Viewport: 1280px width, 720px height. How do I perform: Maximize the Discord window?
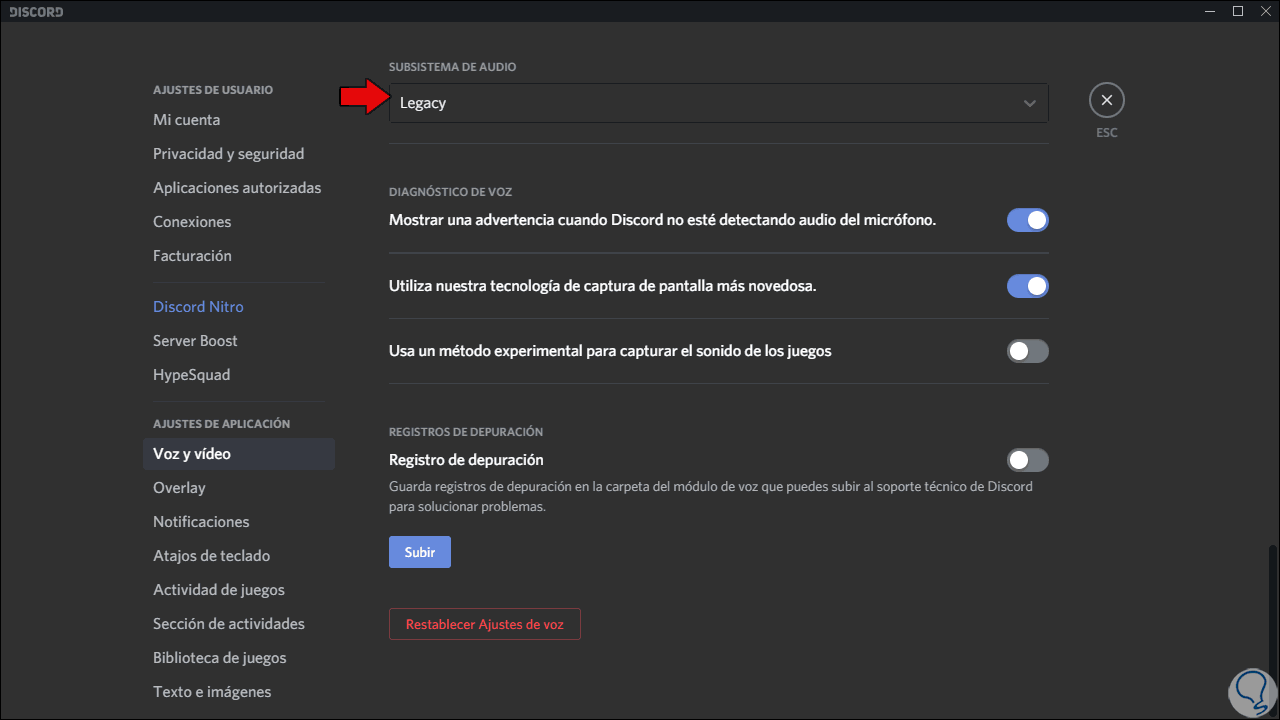coord(1238,11)
